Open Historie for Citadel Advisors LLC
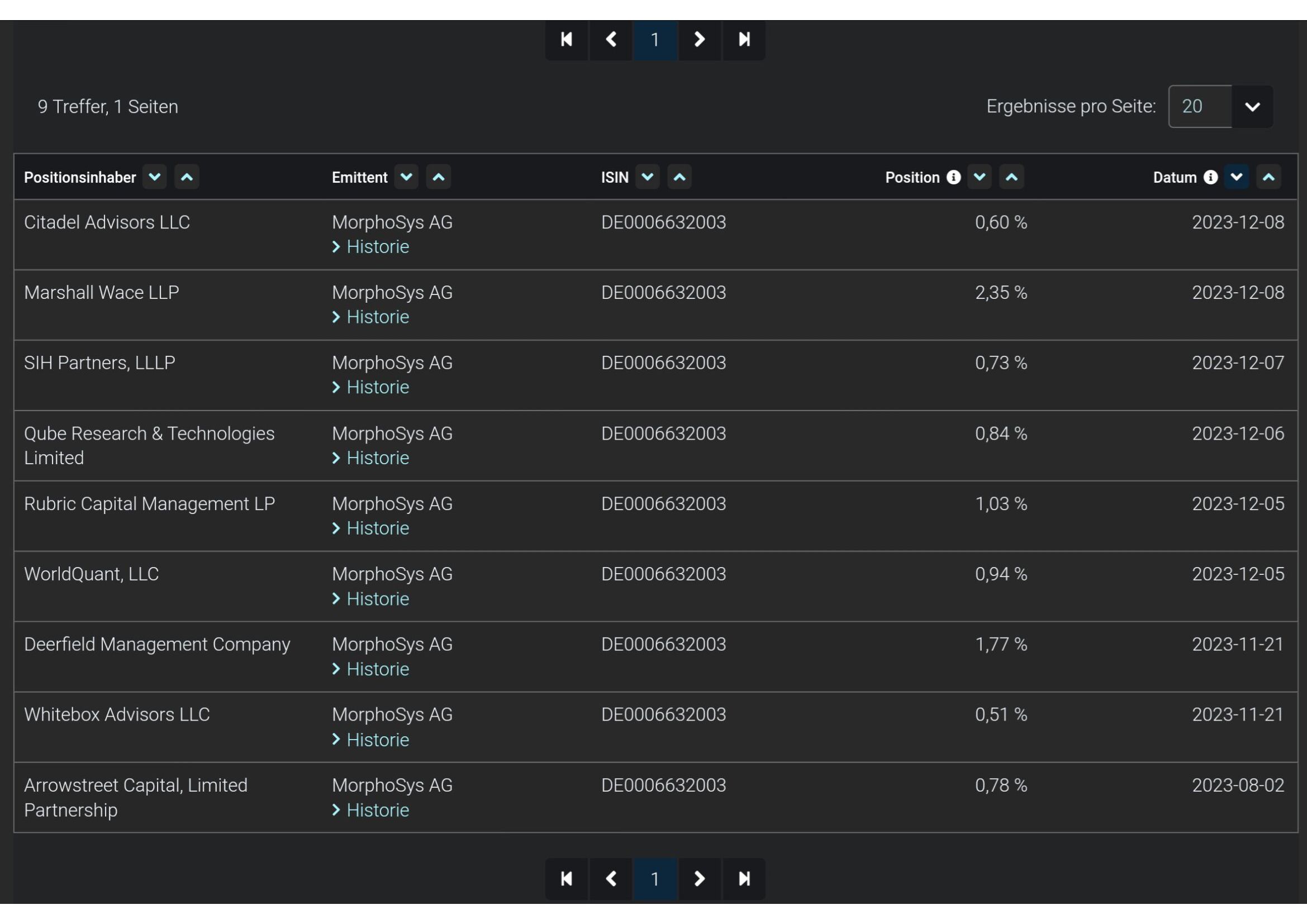Viewport: 1307px width, 924px height. [x=377, y=247]
